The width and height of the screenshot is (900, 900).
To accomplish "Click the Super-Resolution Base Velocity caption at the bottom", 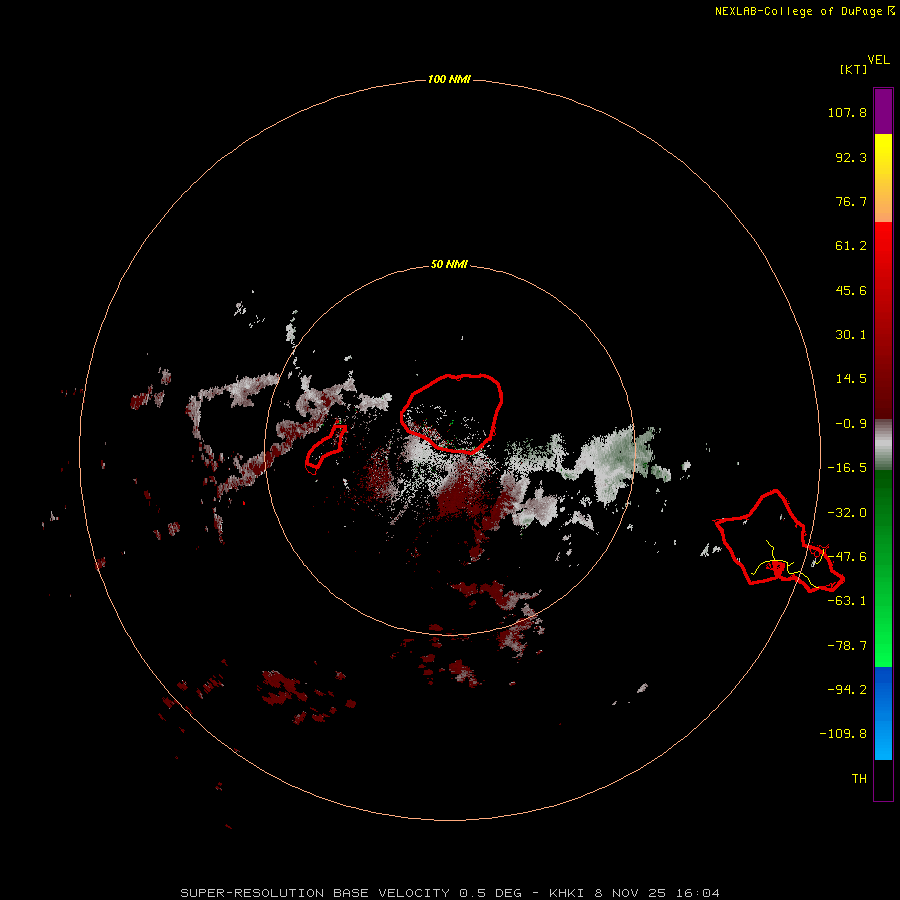I will click(x=449, y=893).
